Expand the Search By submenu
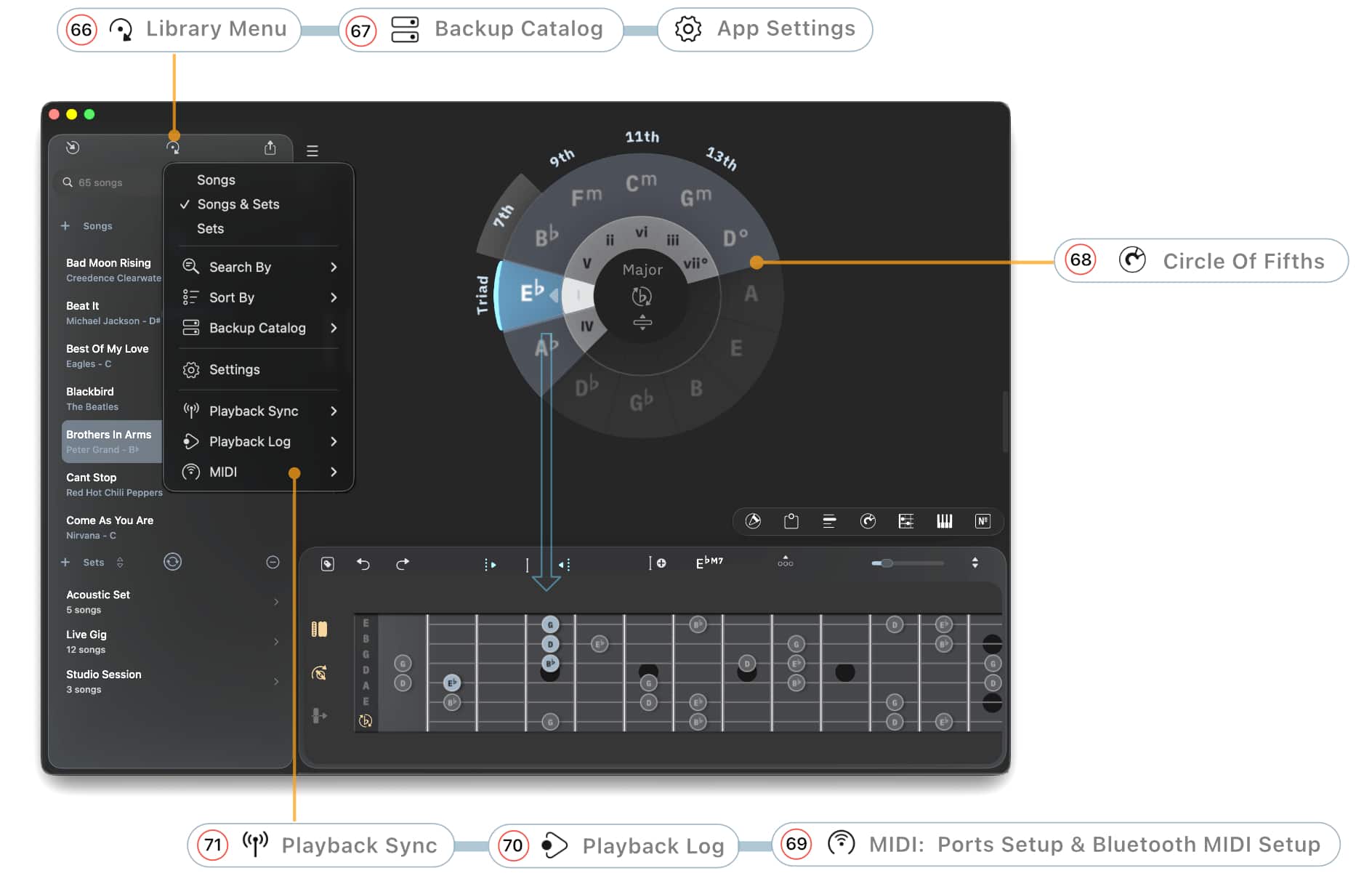 pyautogui.click(x=258, y=267)
